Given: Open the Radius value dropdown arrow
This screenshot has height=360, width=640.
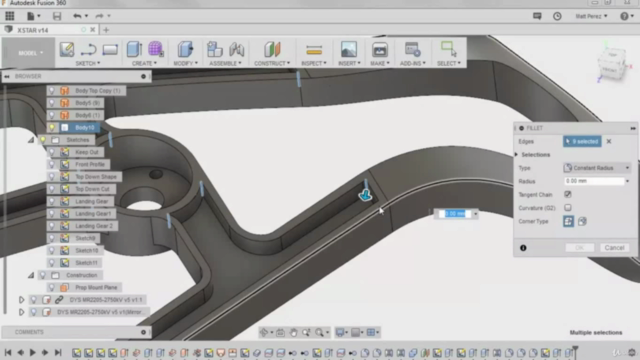Looking at the screenshot, I should 628,181.
